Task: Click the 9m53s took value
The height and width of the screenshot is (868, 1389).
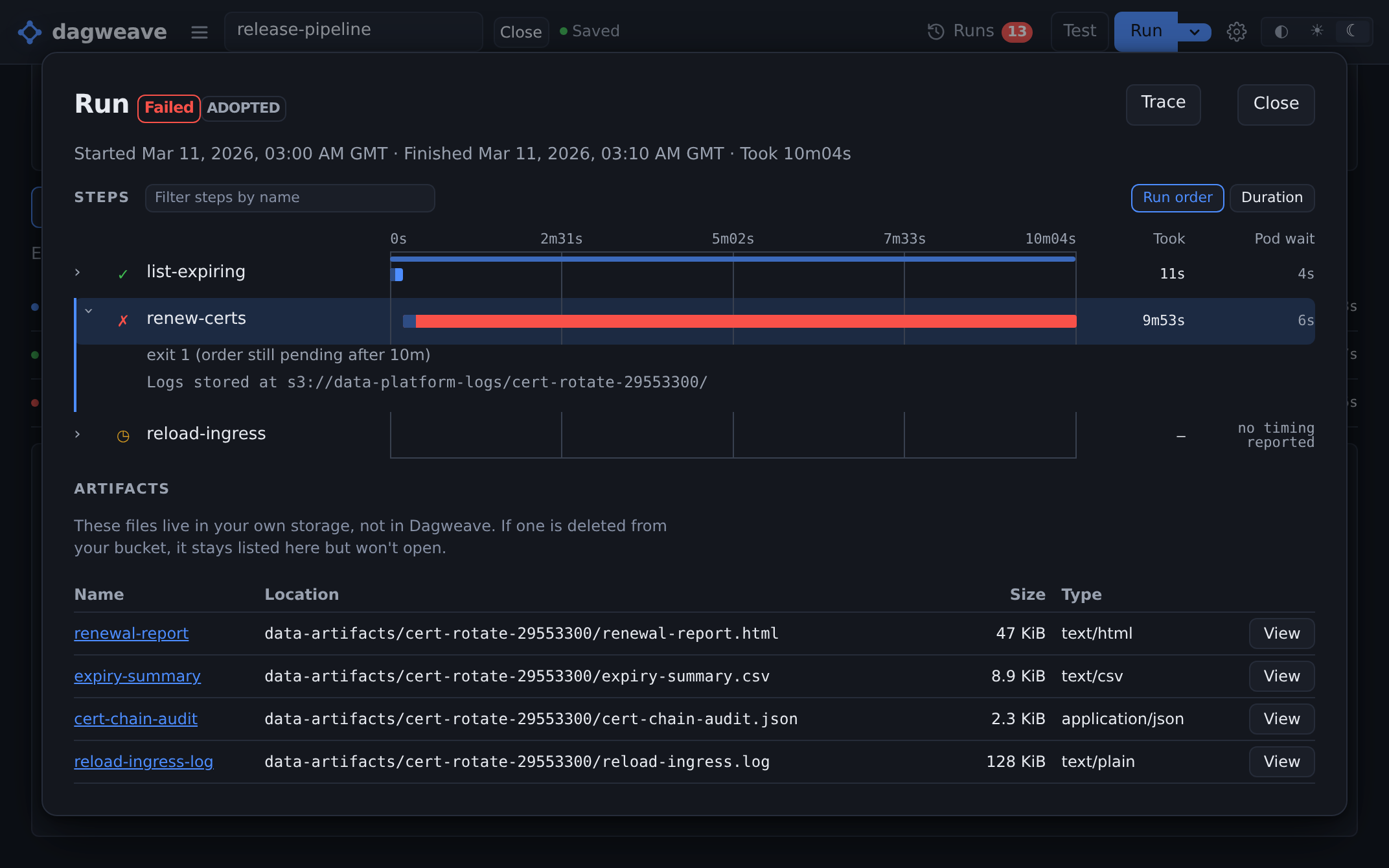Action: coord(1163,321)
